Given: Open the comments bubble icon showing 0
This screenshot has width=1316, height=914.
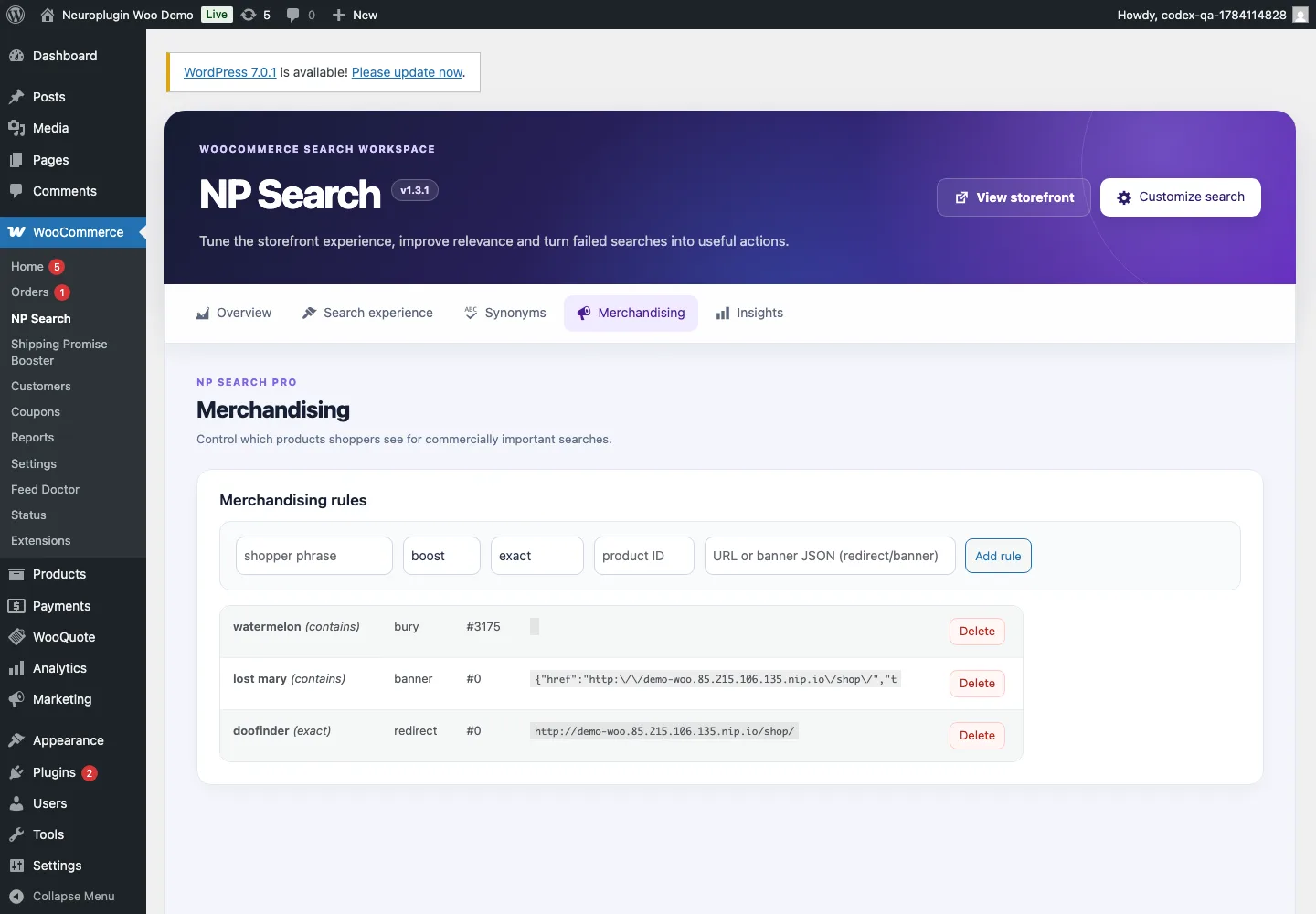Looking at the screenshot, I should 292,15.
